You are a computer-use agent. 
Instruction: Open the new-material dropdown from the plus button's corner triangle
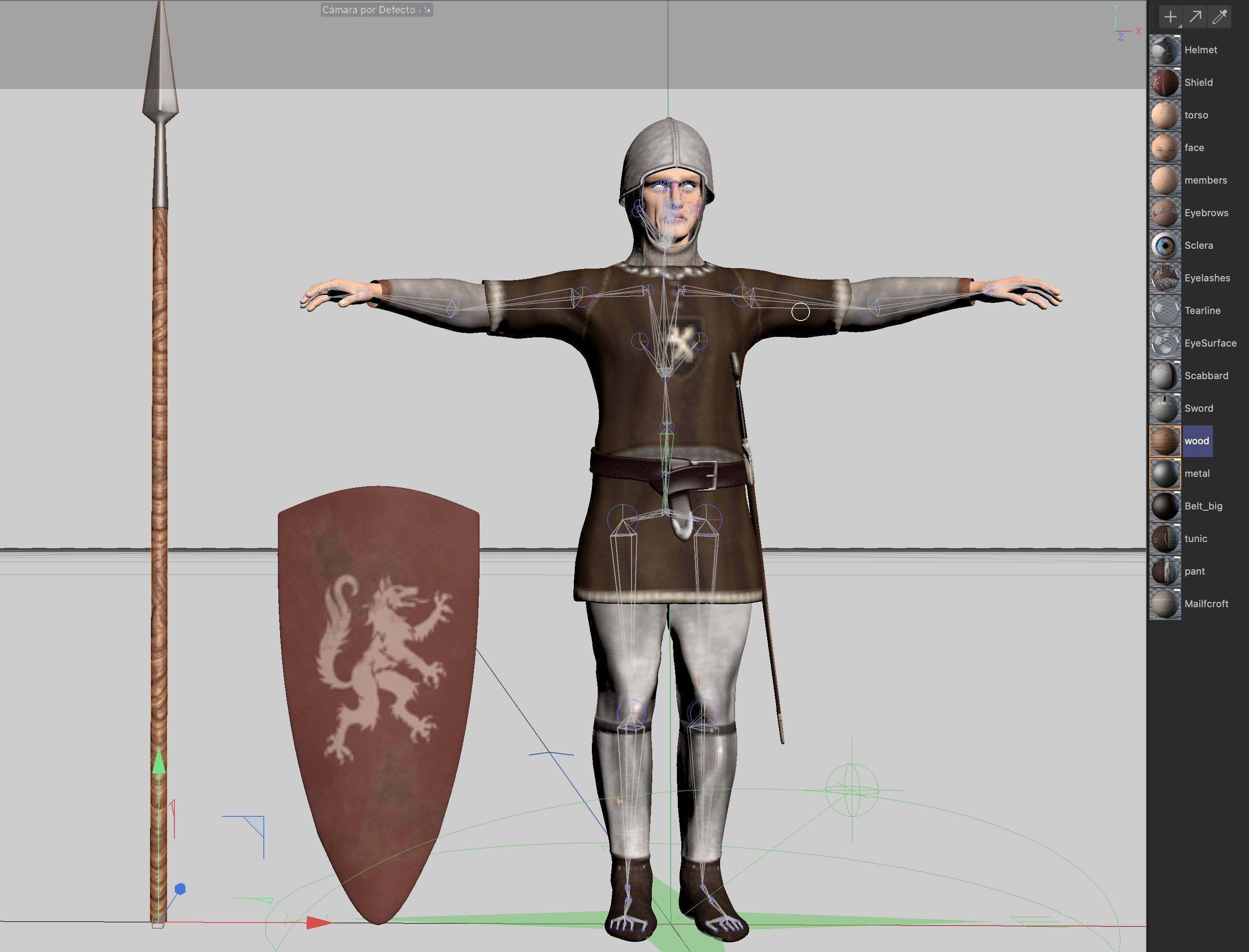[x=1180, y=26]
